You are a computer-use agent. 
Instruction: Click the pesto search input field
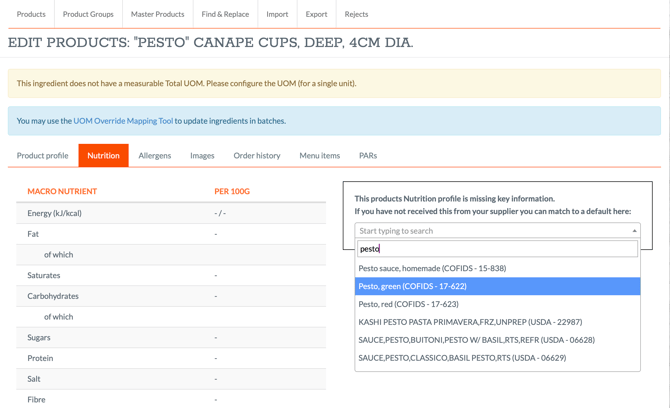[x=497, y=249]
